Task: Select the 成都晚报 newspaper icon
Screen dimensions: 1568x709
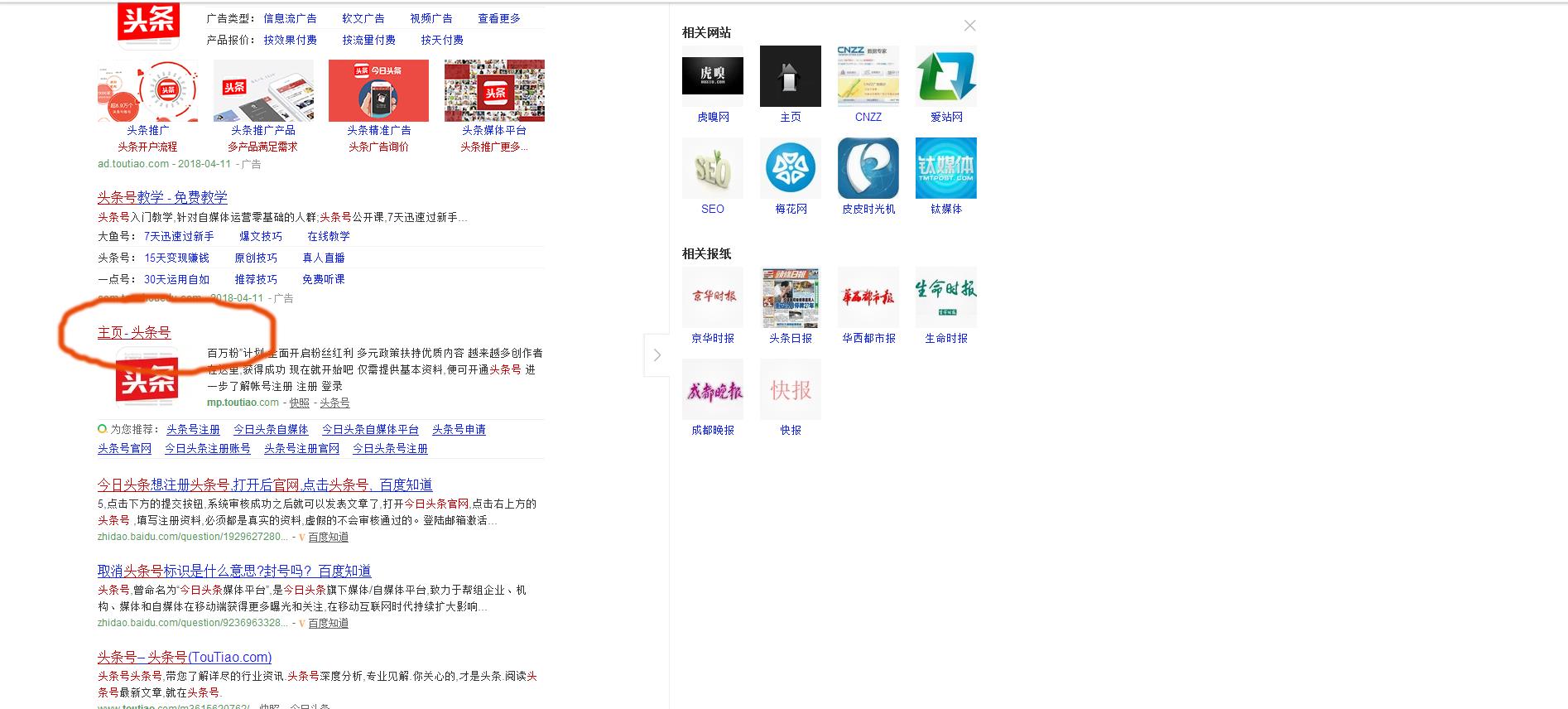Action: tap(712, 389)
